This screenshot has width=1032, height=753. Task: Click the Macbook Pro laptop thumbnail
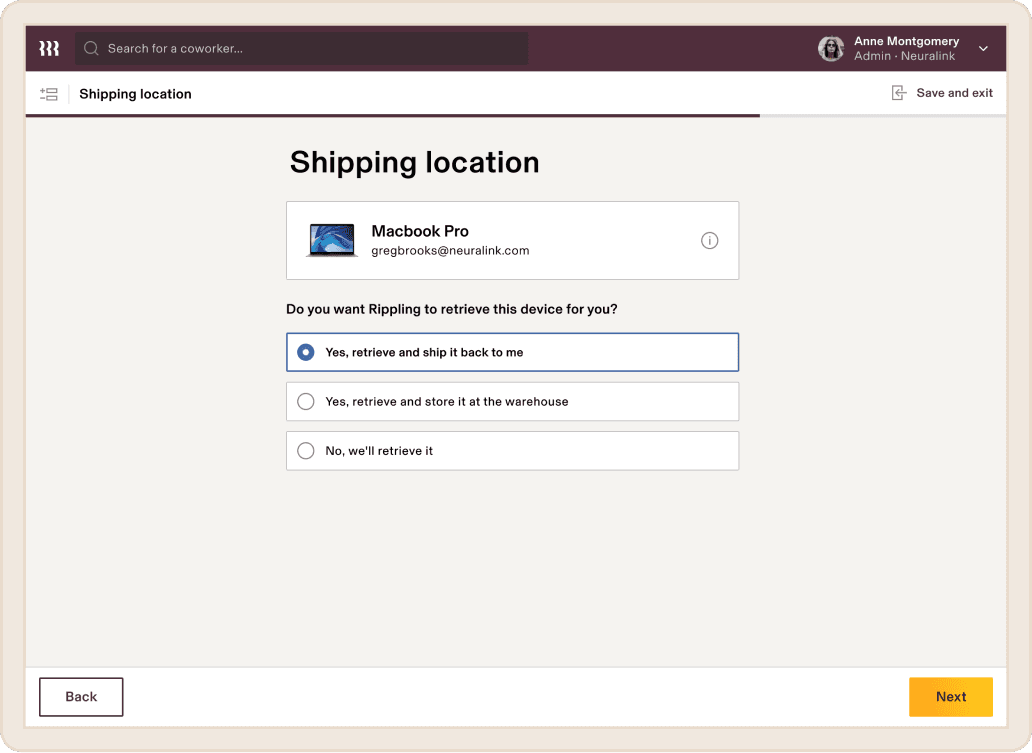[x=332, y=240]
